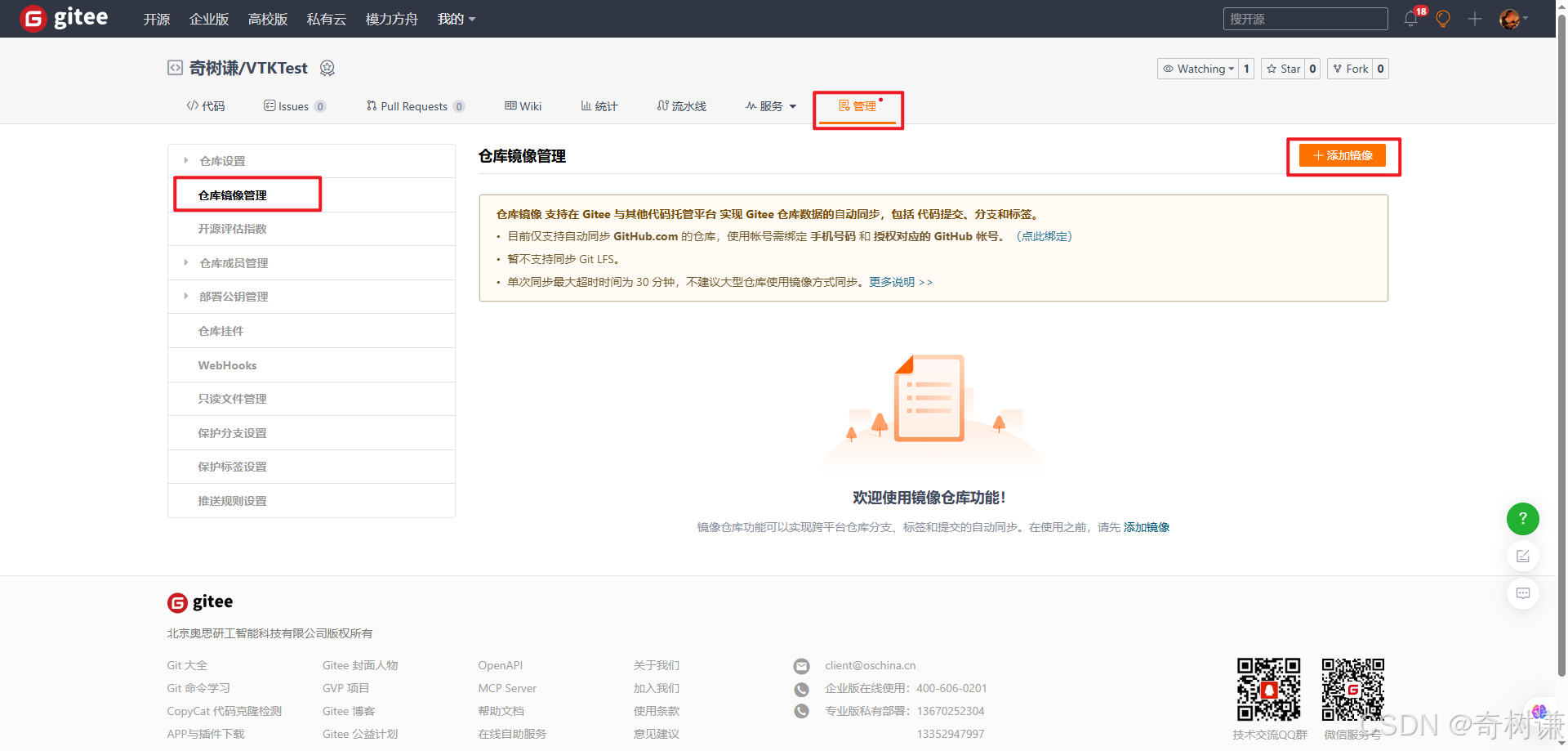Open the Wiki tab

(x=523, y=106)
